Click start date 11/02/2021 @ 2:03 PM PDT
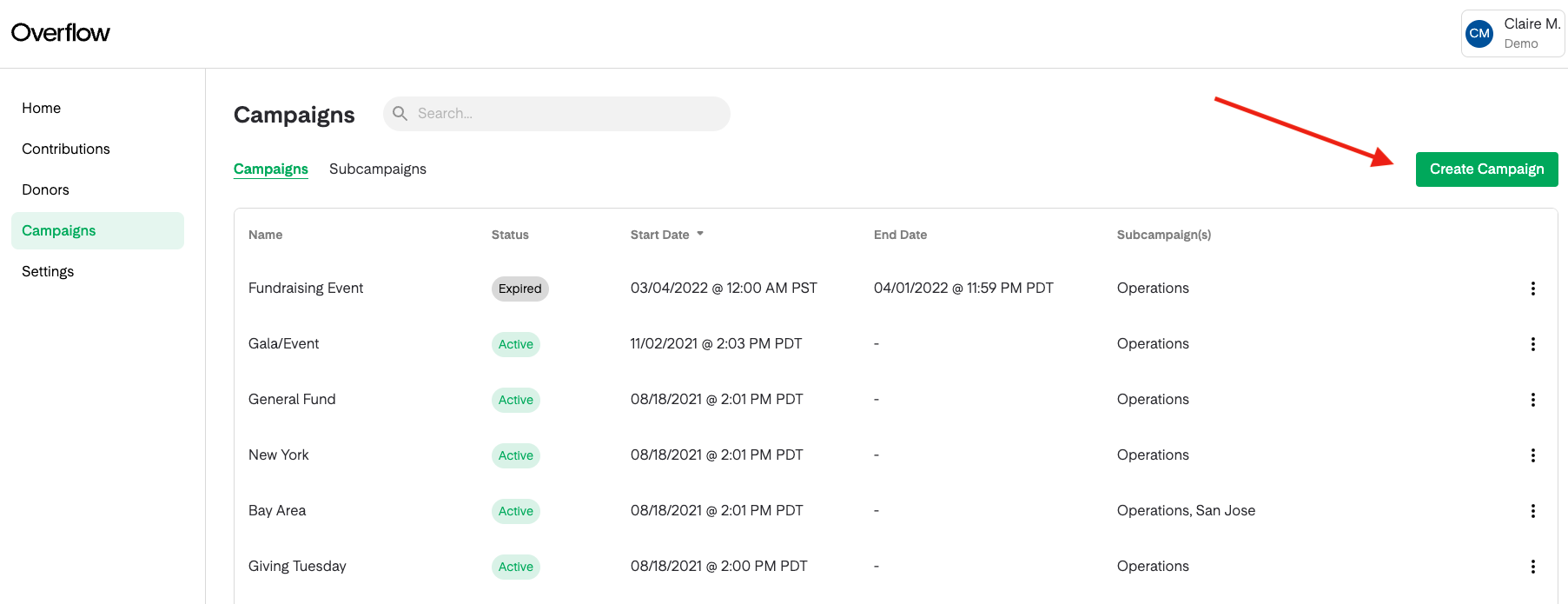This screenshot has width=1568, height=604. (x=717, y=343)
